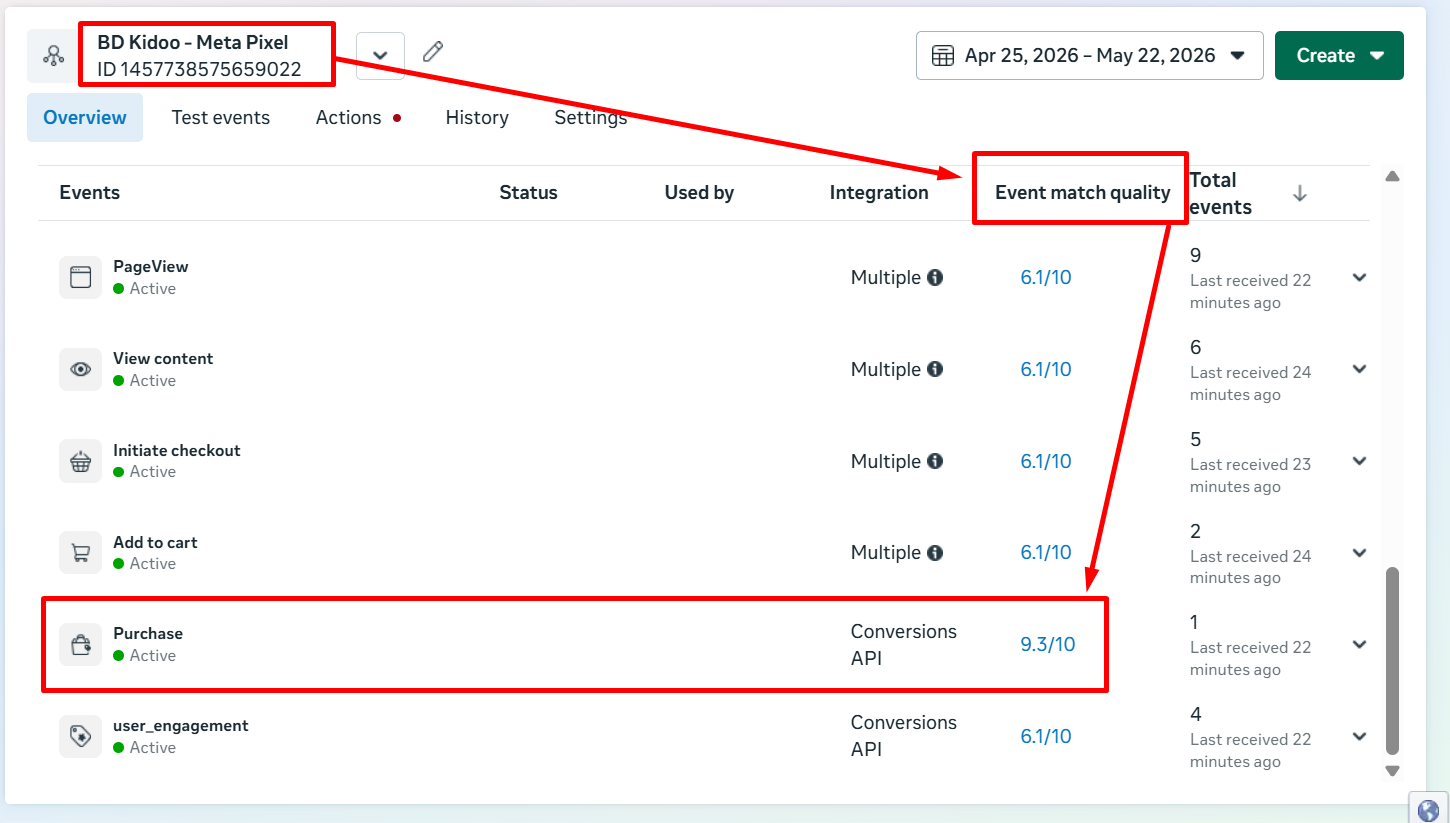Click the user_engagement tag icon
Viewport: 1450px width, 823px height.
(x=80, y=736)
